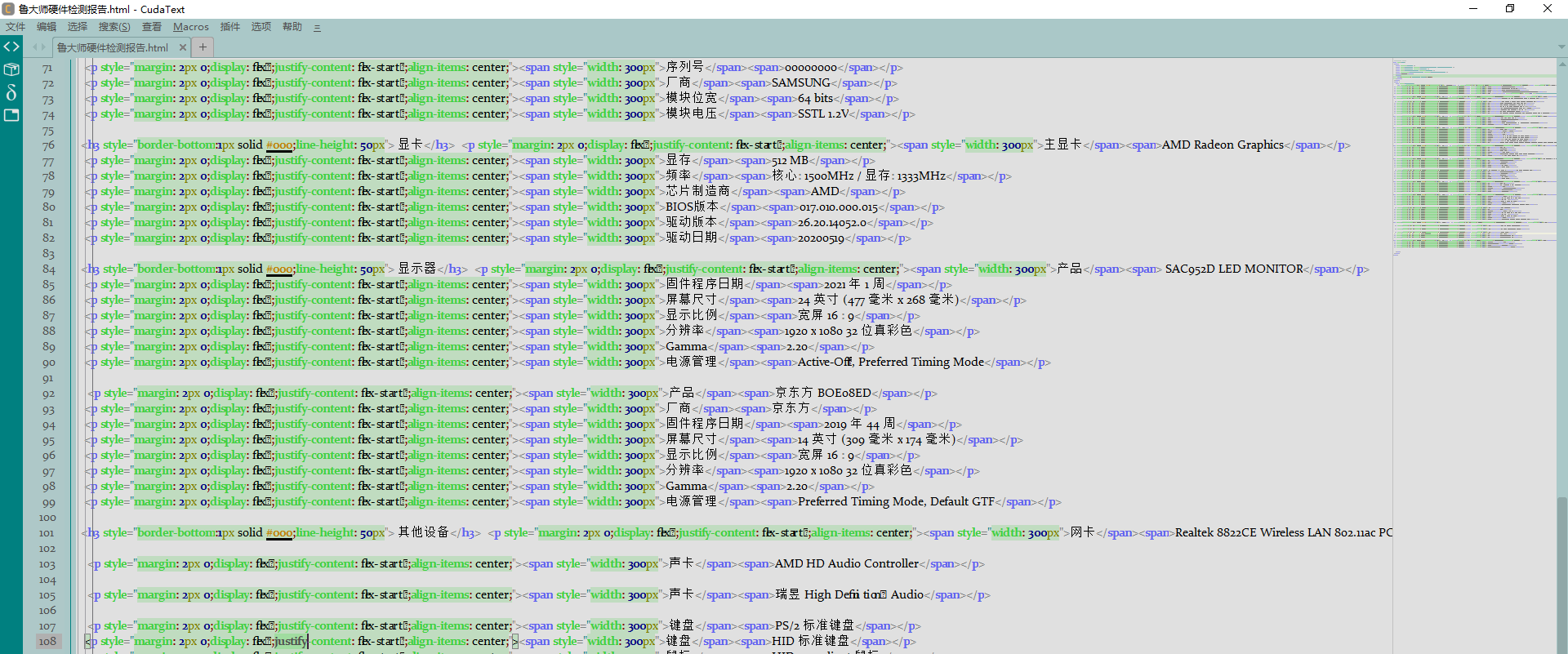
Task: Click the text 'SAMSUNG'
Action: pos(800,83)
